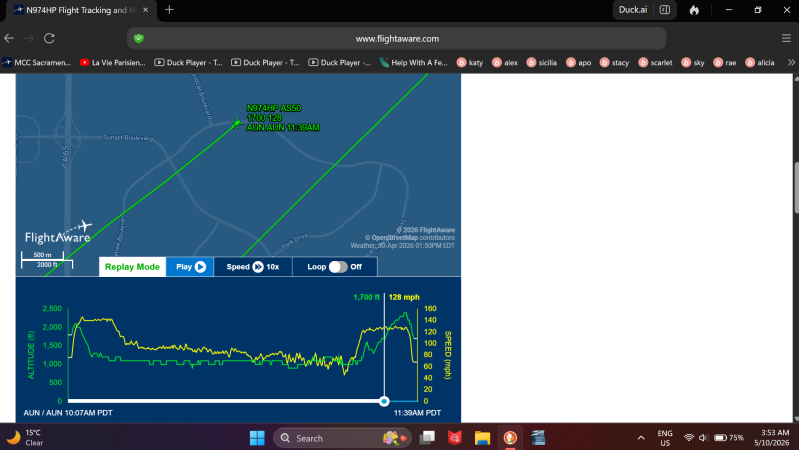Open a new browser tab
The image size is (799, 450).
click(x=169, y=10)
